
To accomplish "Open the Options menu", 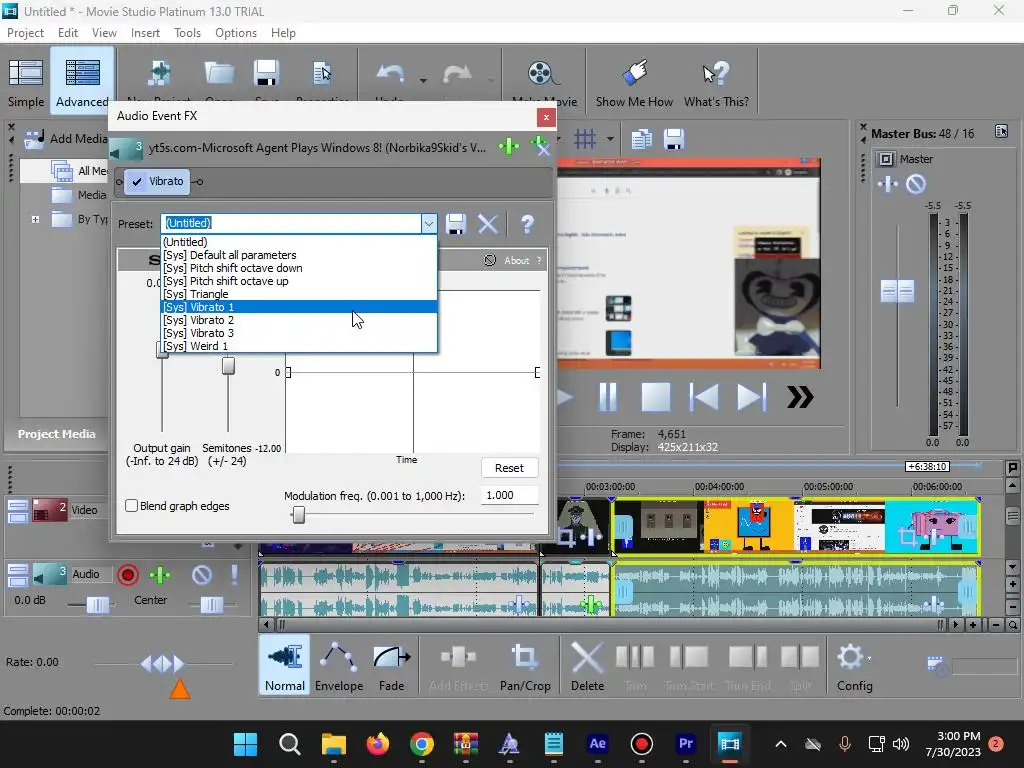I will point(236,33).
